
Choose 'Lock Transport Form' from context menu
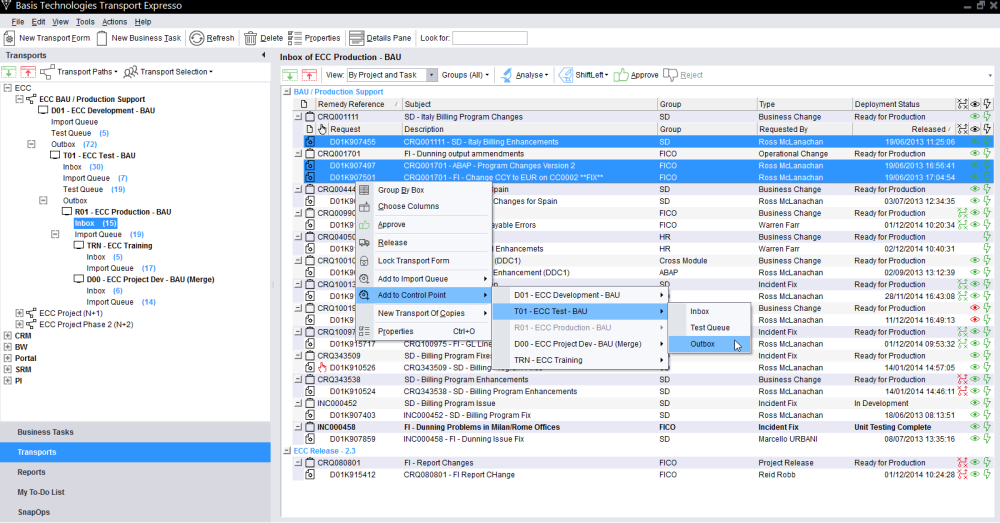(412, 260)
